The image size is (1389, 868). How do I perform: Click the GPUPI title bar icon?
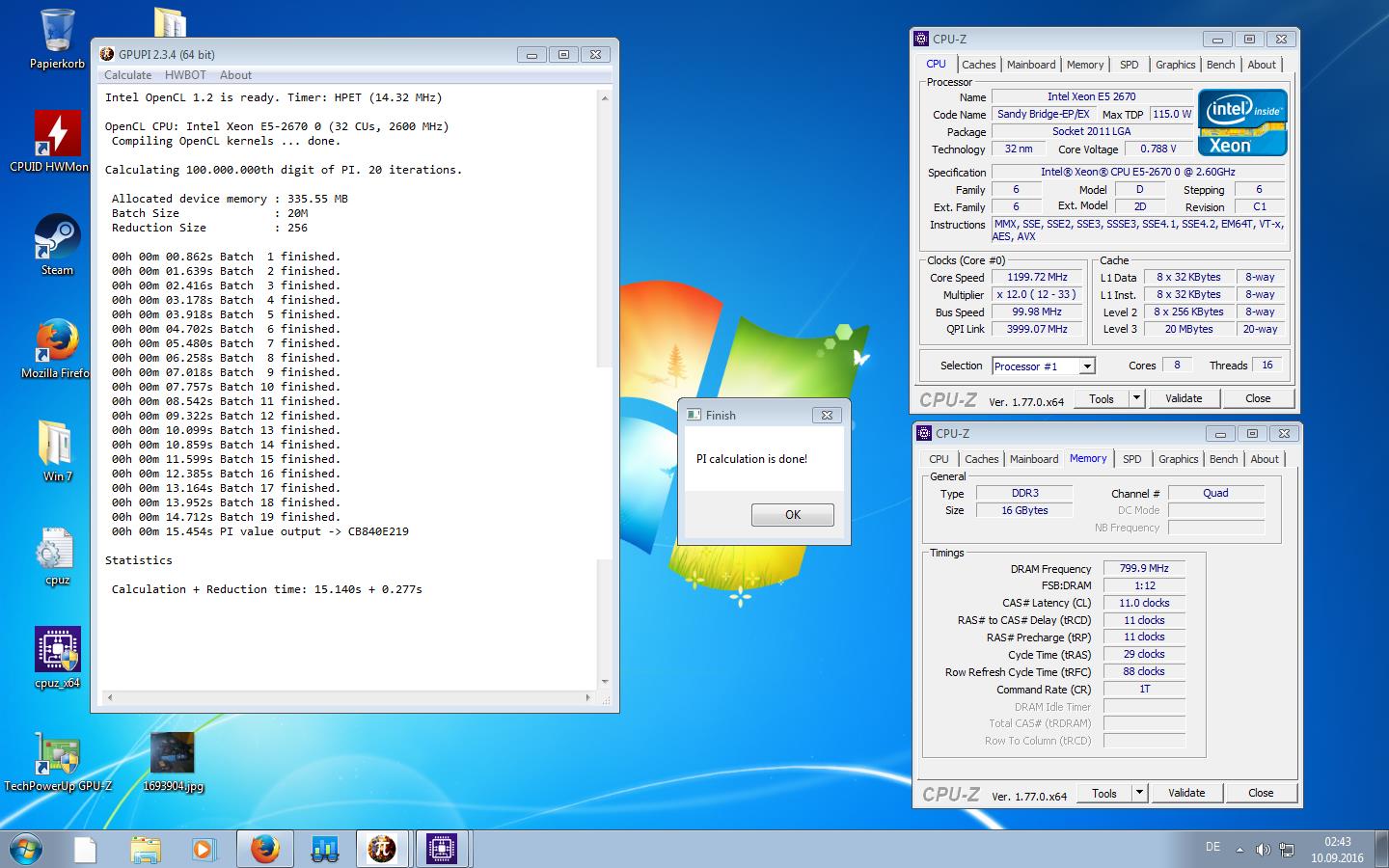click(107, 55)
